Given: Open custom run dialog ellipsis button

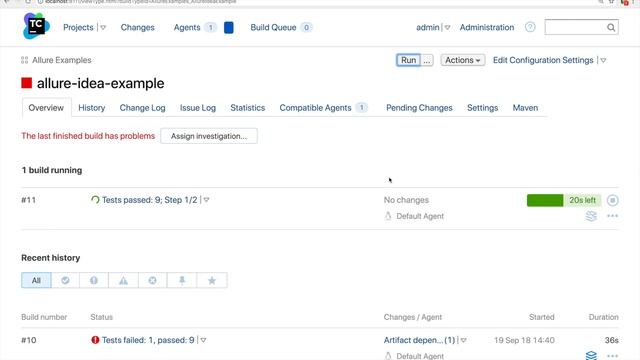Looking at the screenshot, I should (427, 60).
